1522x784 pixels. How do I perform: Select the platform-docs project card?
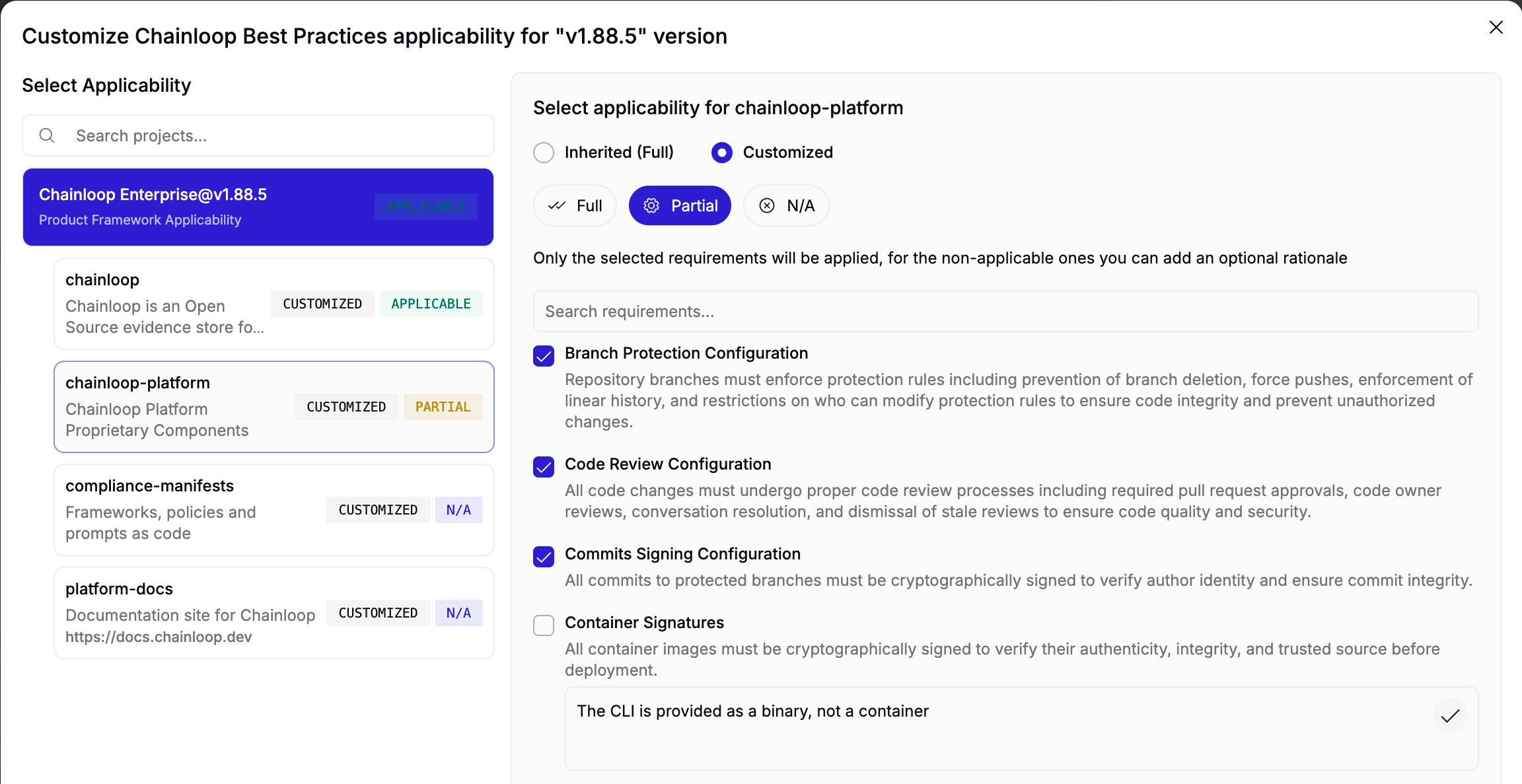click(274, 613)
